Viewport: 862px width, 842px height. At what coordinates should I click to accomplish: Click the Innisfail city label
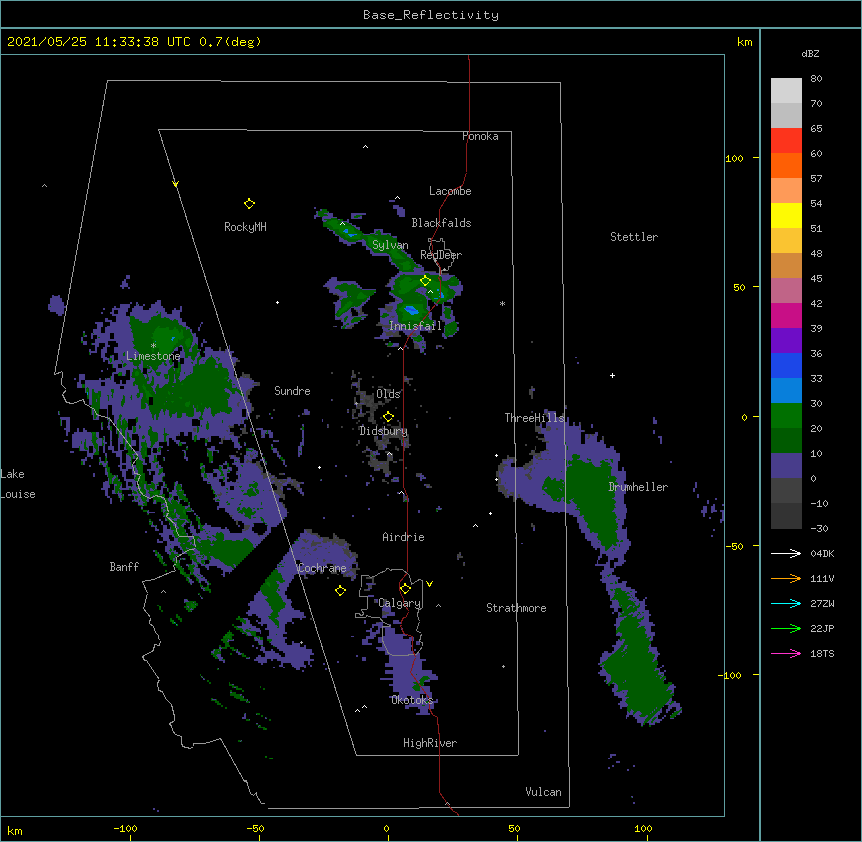[415, 326]
